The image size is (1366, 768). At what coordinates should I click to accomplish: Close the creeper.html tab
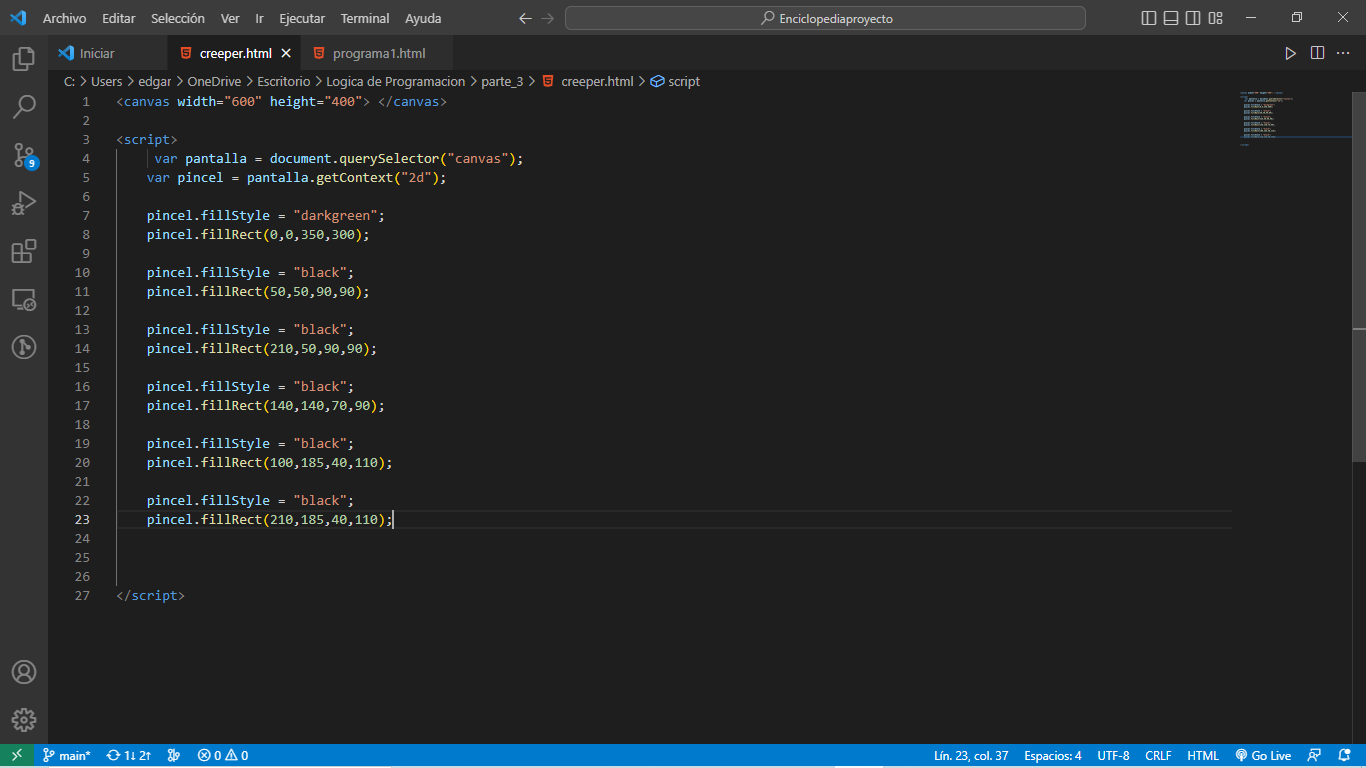[286, 53]
